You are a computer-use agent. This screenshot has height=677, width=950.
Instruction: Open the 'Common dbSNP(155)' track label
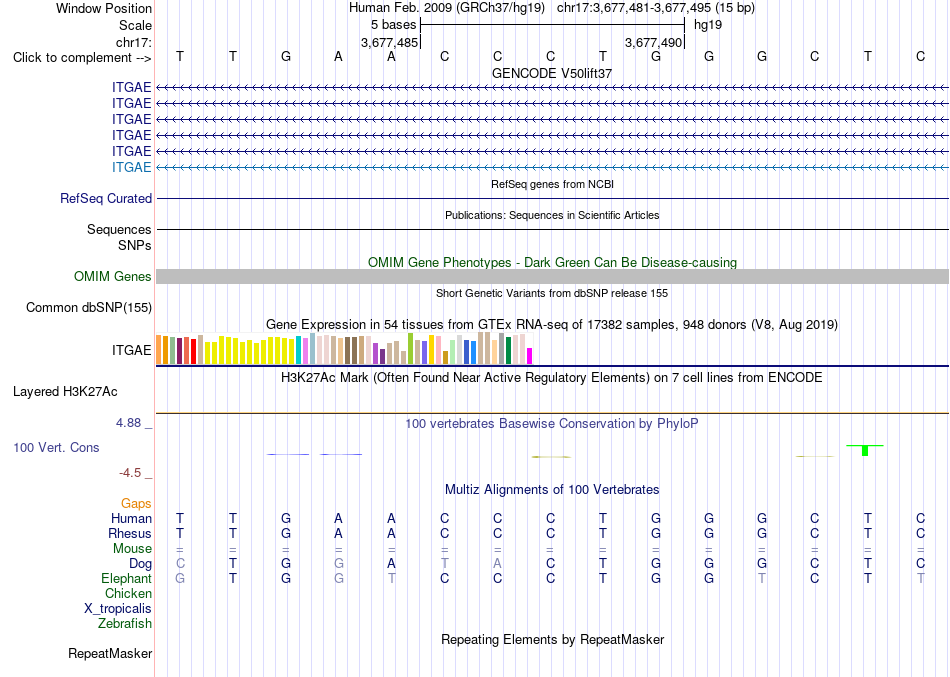pos(88,307)
